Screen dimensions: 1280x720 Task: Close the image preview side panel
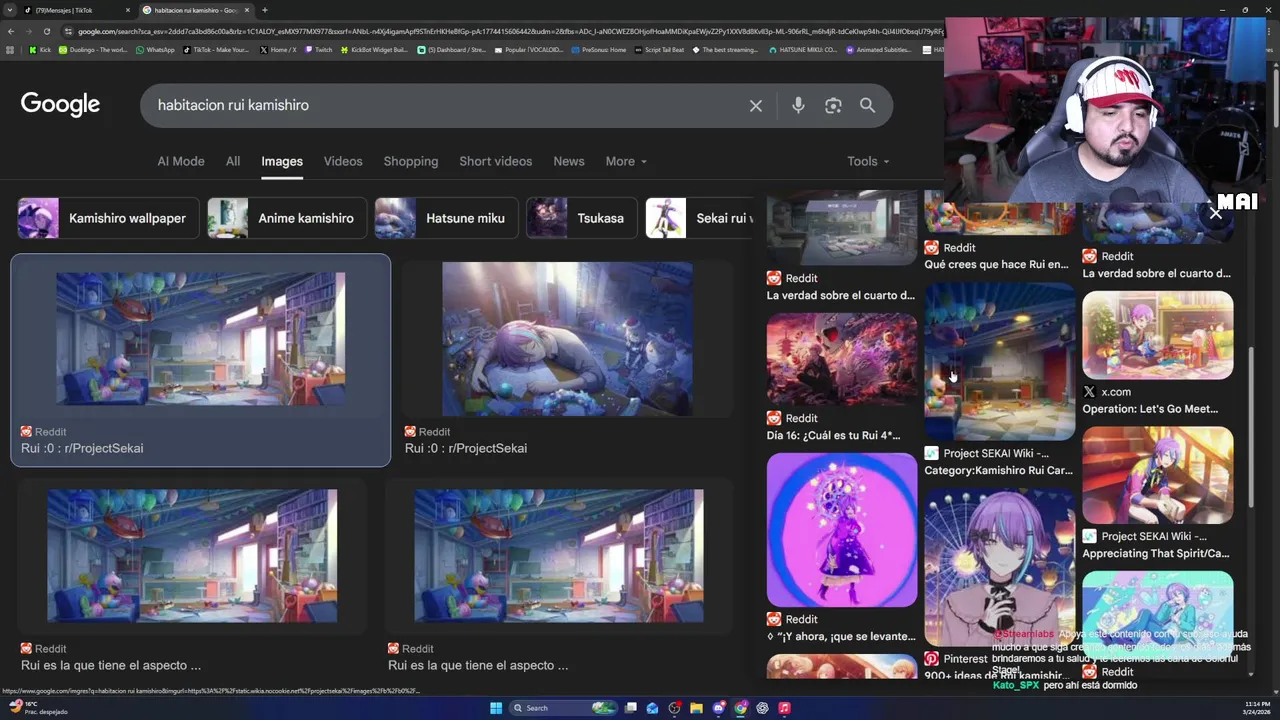pyautogui.click(x=1215, y=213)
